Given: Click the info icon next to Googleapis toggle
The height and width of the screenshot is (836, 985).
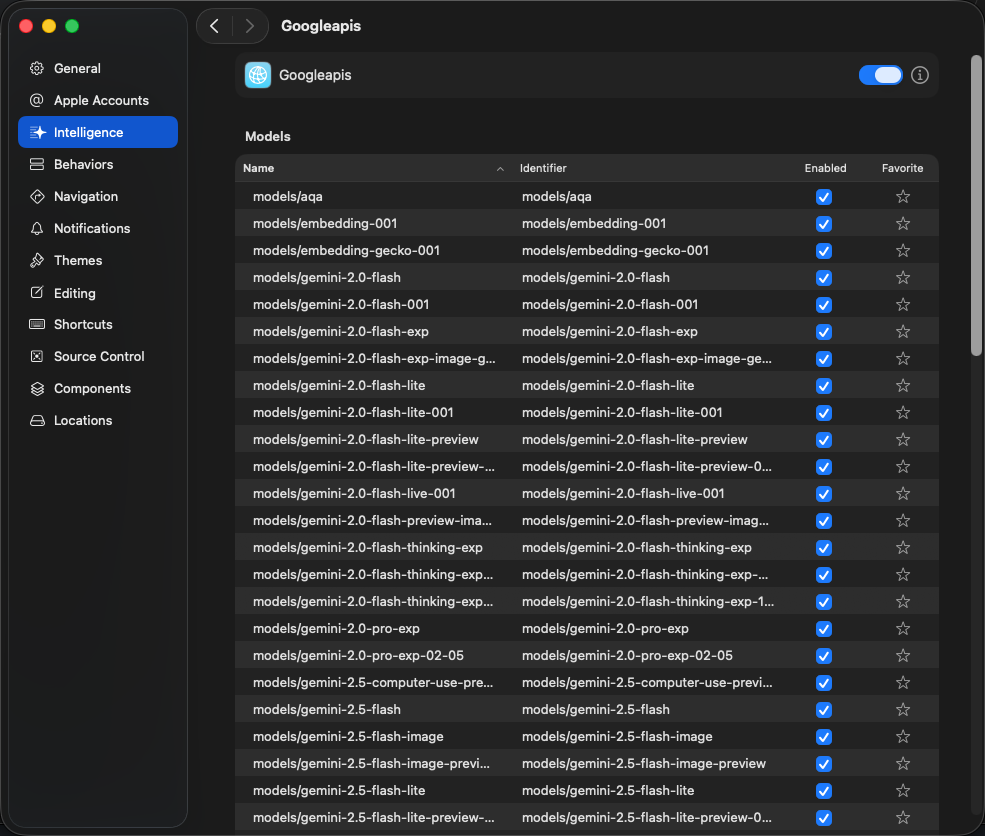Looking at the screenshot, I should (920, 75).
